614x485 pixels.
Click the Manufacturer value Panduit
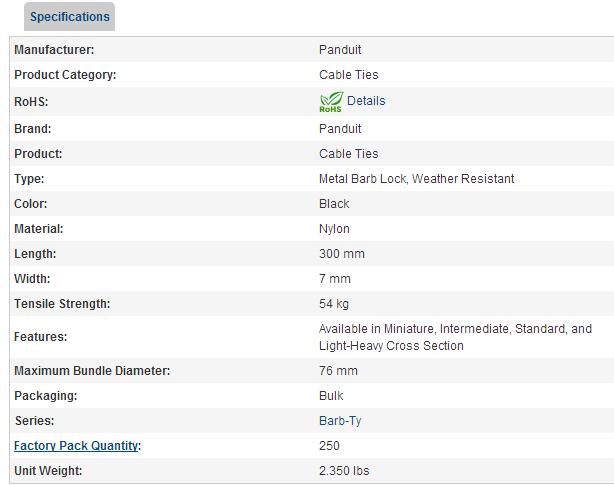[x=340, y=49]
